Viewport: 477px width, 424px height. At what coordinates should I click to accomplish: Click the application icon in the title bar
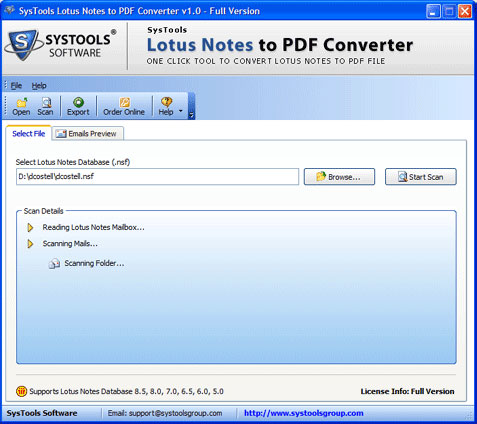point(9,11)
